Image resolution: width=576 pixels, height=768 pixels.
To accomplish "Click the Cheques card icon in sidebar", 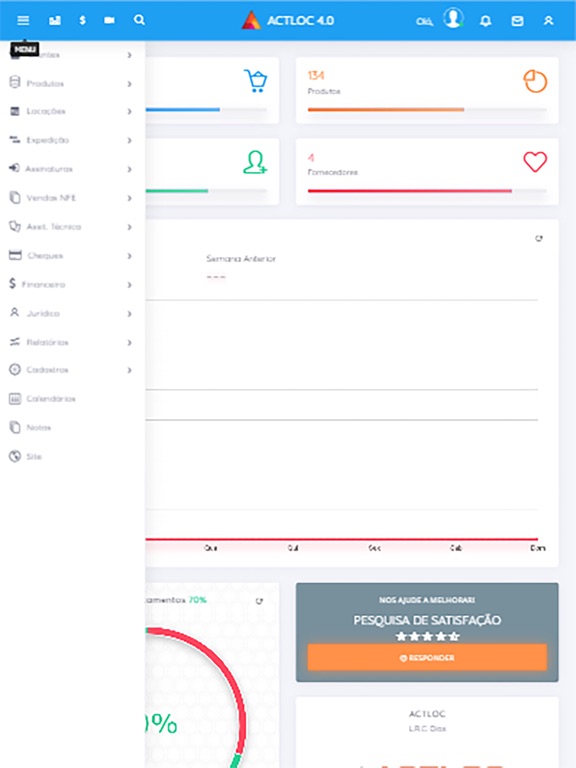I will (15, 255).
